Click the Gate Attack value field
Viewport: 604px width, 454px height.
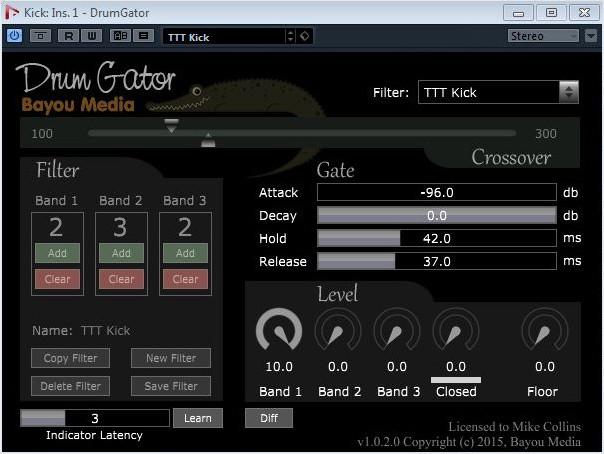[436, 193]
